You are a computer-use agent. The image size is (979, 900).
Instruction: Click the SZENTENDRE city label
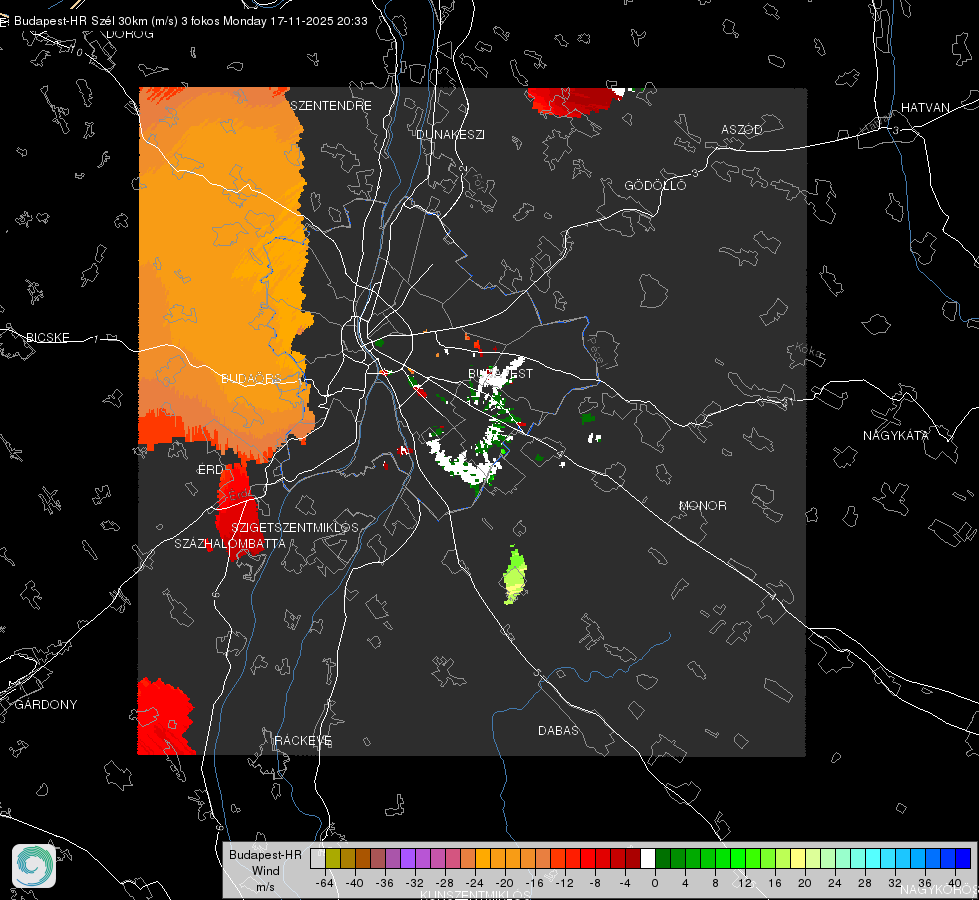coord(331,106)
